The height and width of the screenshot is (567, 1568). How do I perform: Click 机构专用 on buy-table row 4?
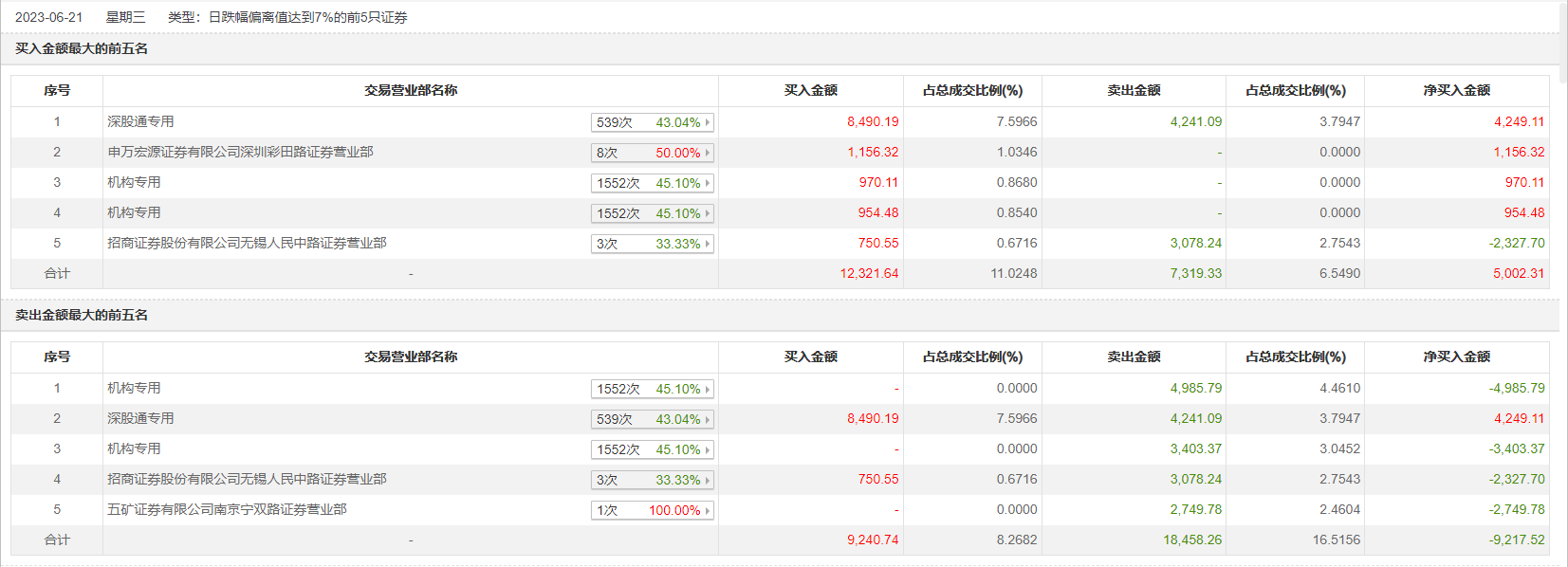(x=134, y=212)
